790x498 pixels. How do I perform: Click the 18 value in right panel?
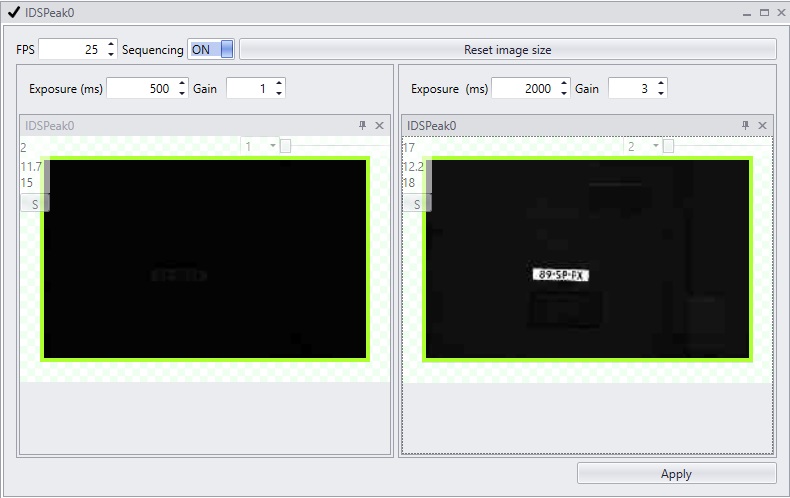(409, 182)
